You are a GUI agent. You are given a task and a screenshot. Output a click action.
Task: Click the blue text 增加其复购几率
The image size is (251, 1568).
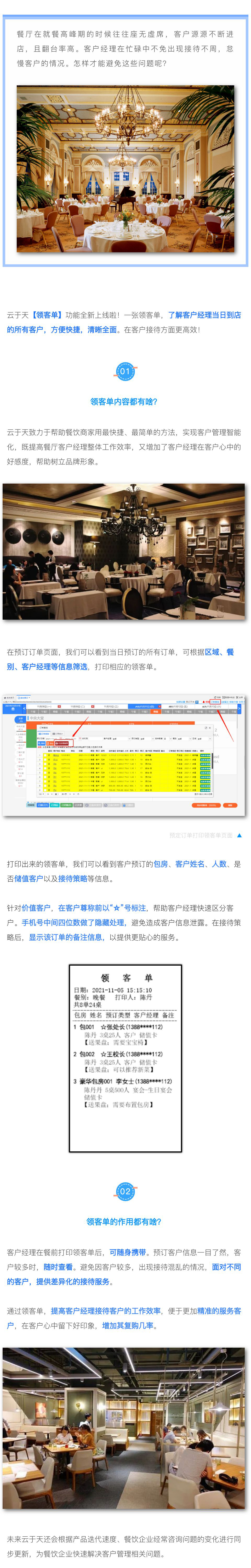tap(128, 1326)
